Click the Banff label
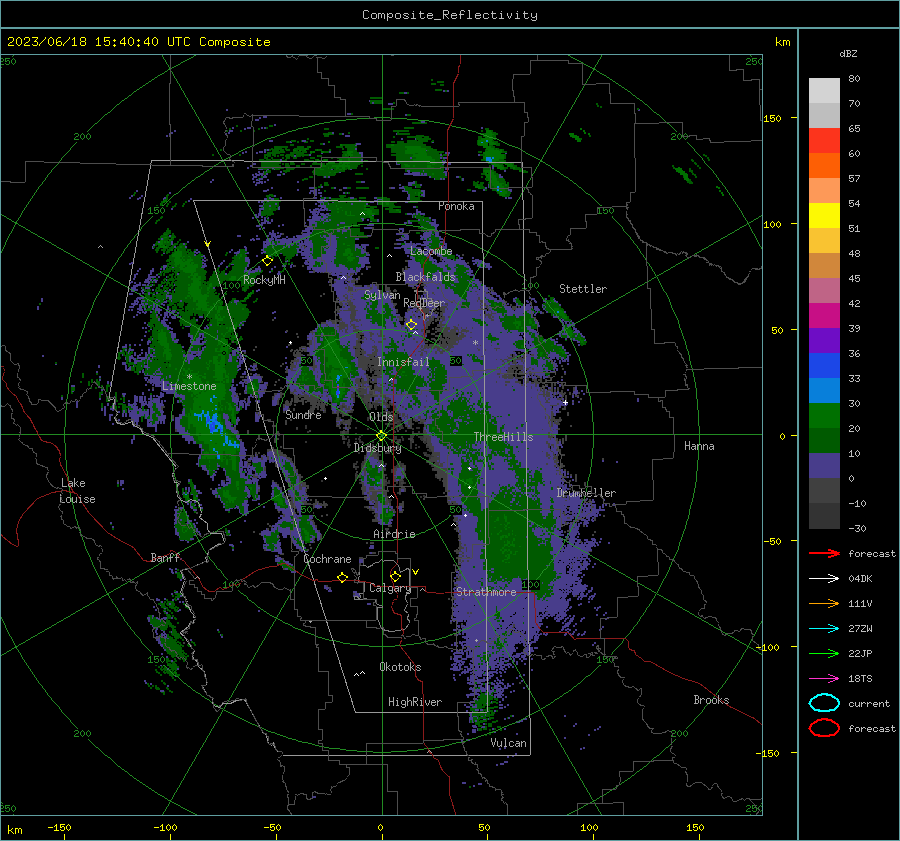This screenshot has height=841, width=900. [165, 557]
